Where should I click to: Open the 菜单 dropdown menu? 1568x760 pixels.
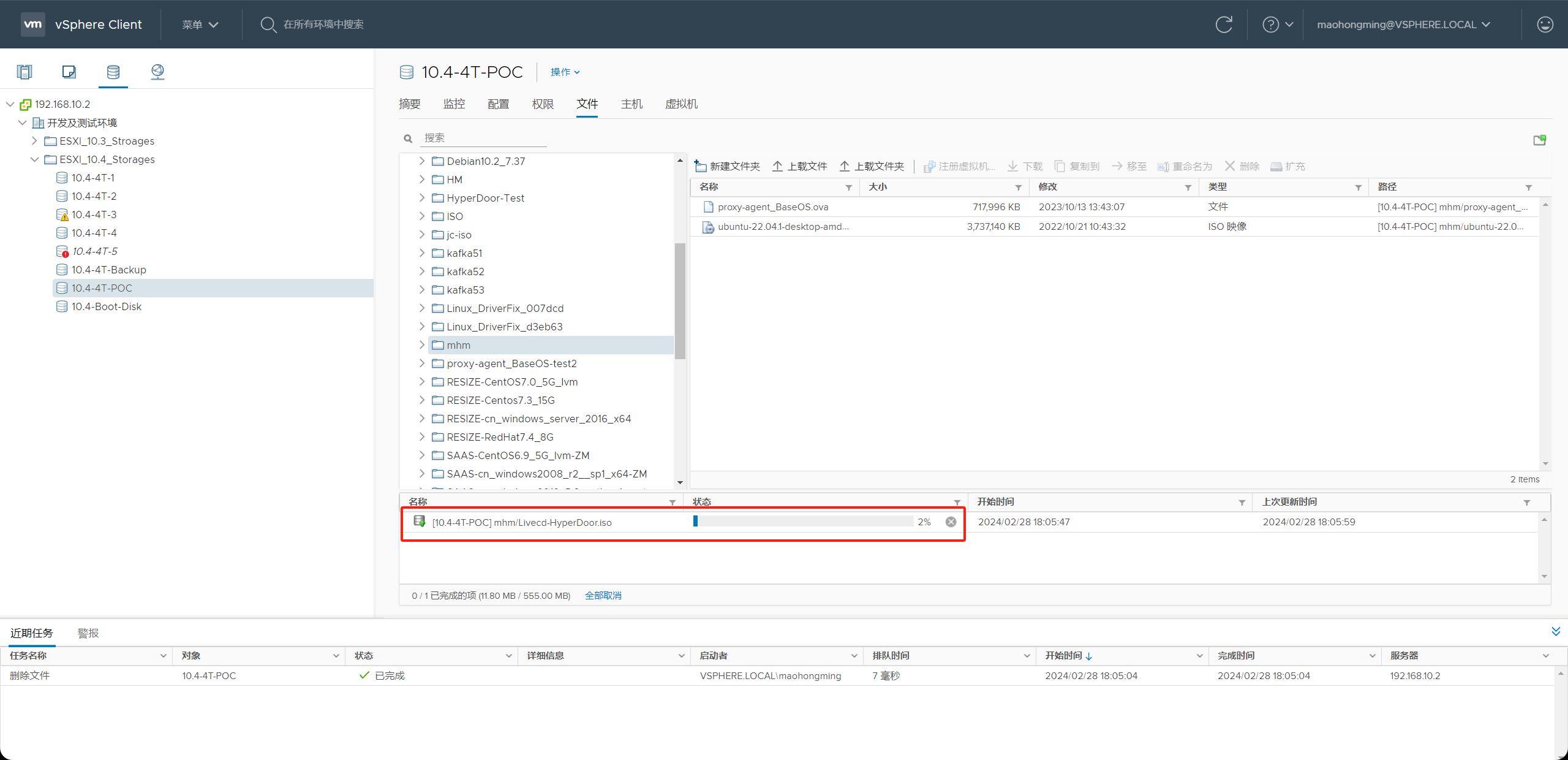[200, 25]
